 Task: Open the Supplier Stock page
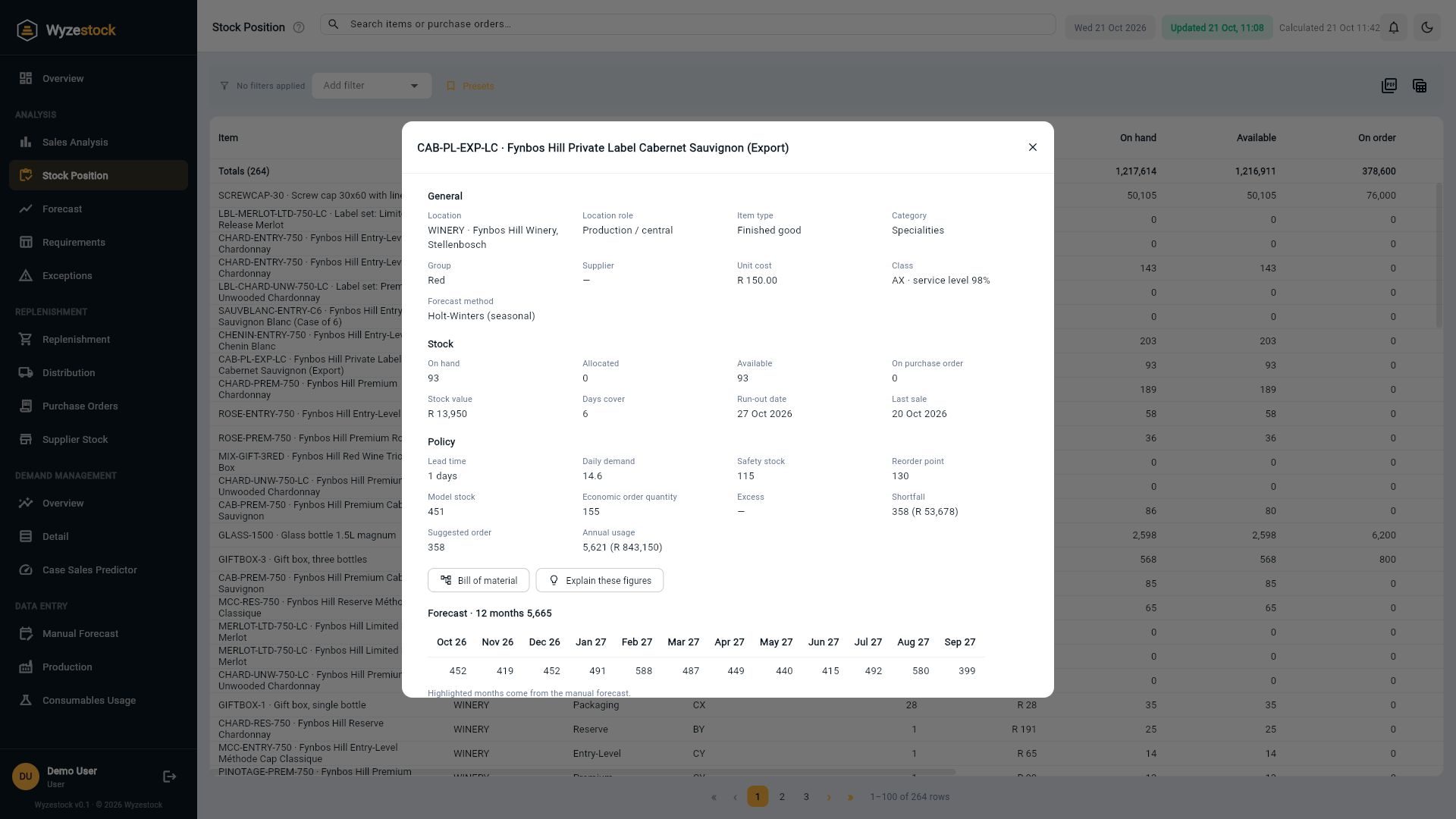click(x=99, y=439)
